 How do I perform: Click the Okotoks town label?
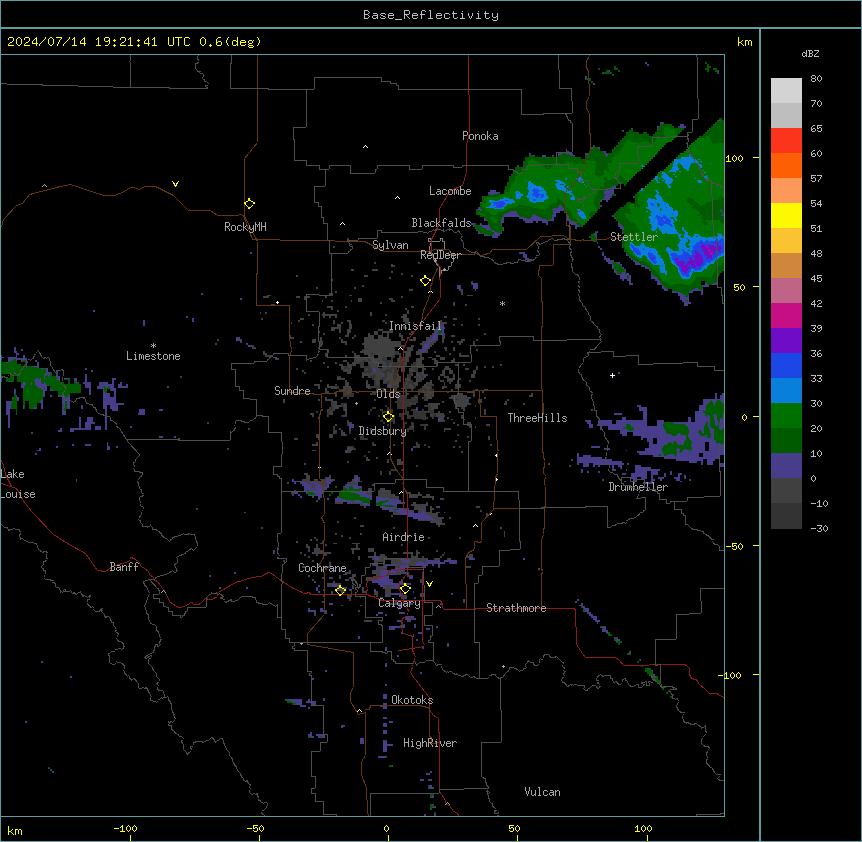412,700
